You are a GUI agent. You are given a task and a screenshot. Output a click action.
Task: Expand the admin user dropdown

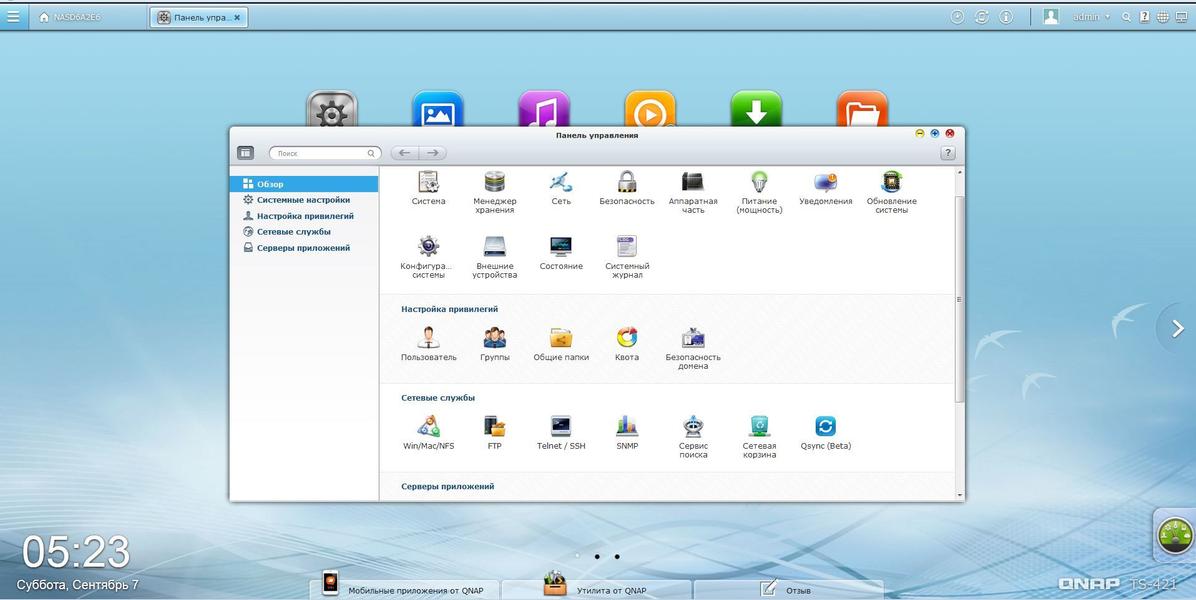[x=1091, y=17]
